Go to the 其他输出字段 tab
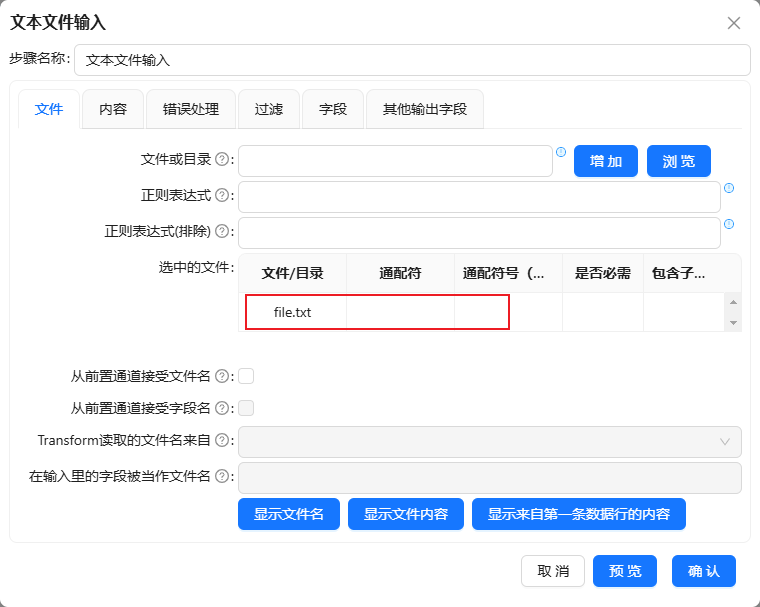Screen dimensions: 760x607 [425, 109]
